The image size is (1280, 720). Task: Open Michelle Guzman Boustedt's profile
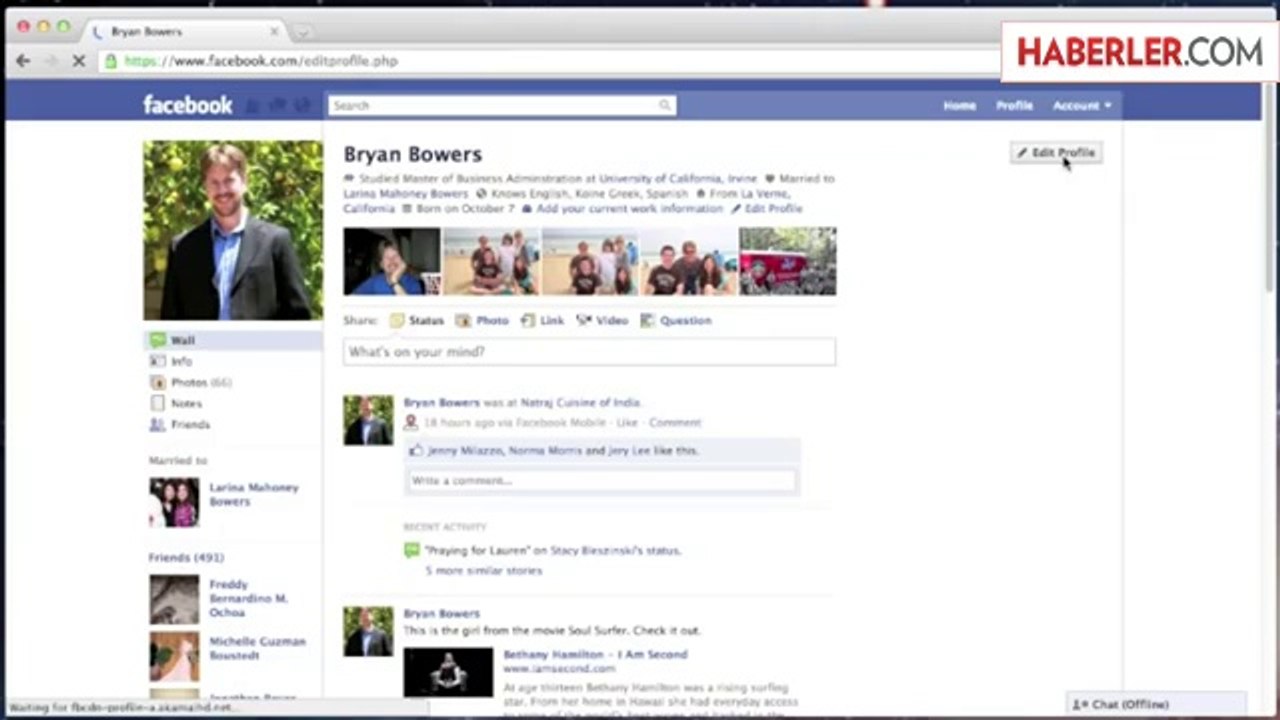click(x=257, y=648)
